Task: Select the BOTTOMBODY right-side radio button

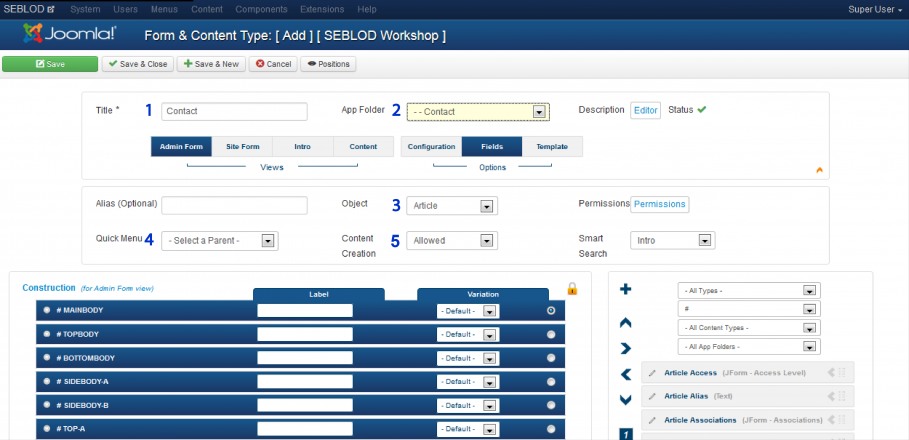Action: [551, 358]
